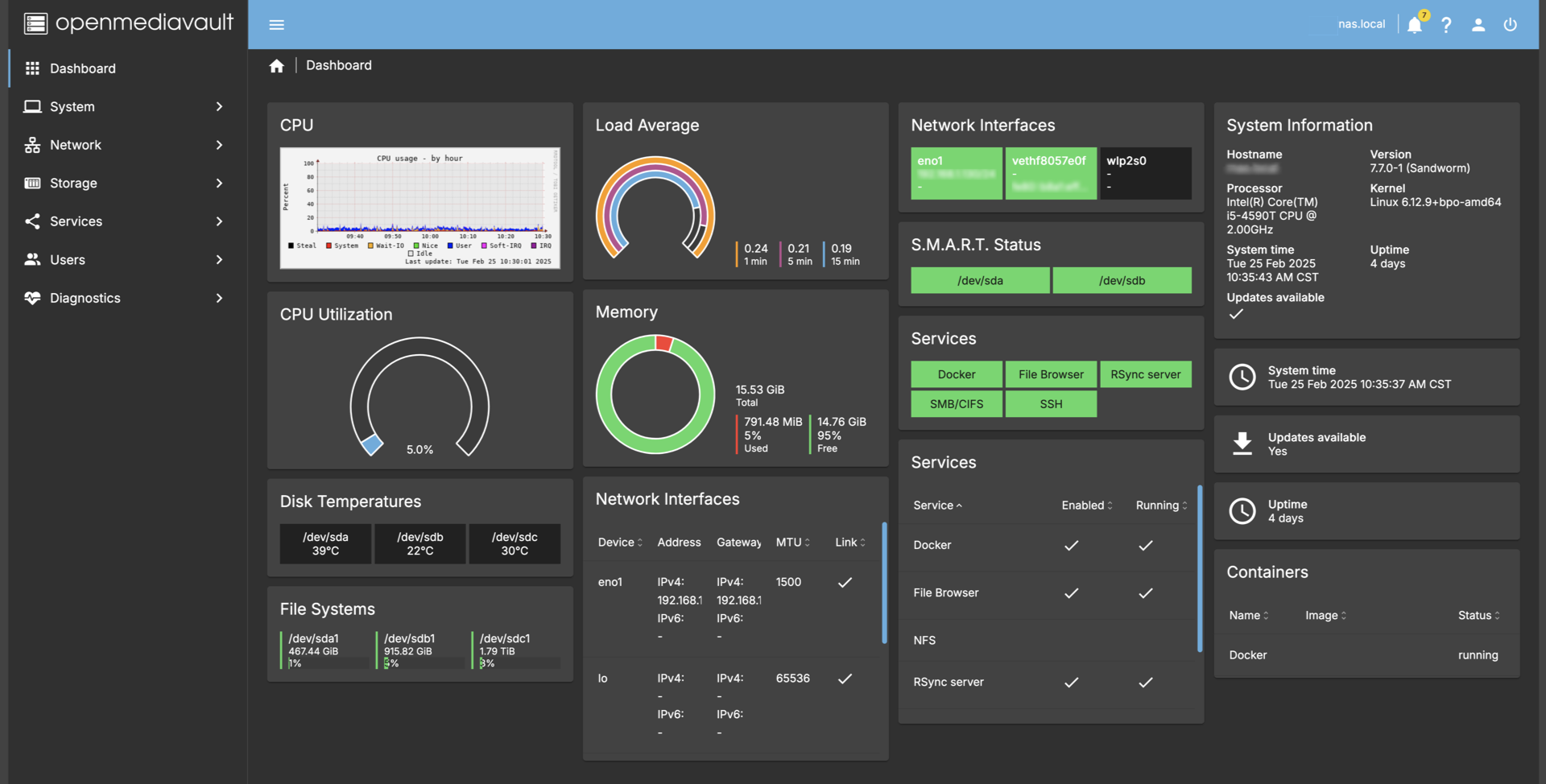Click Docker enabled checkmark
The width and height of the screenshot is (1546, 784).
(x=1071, y=545)
